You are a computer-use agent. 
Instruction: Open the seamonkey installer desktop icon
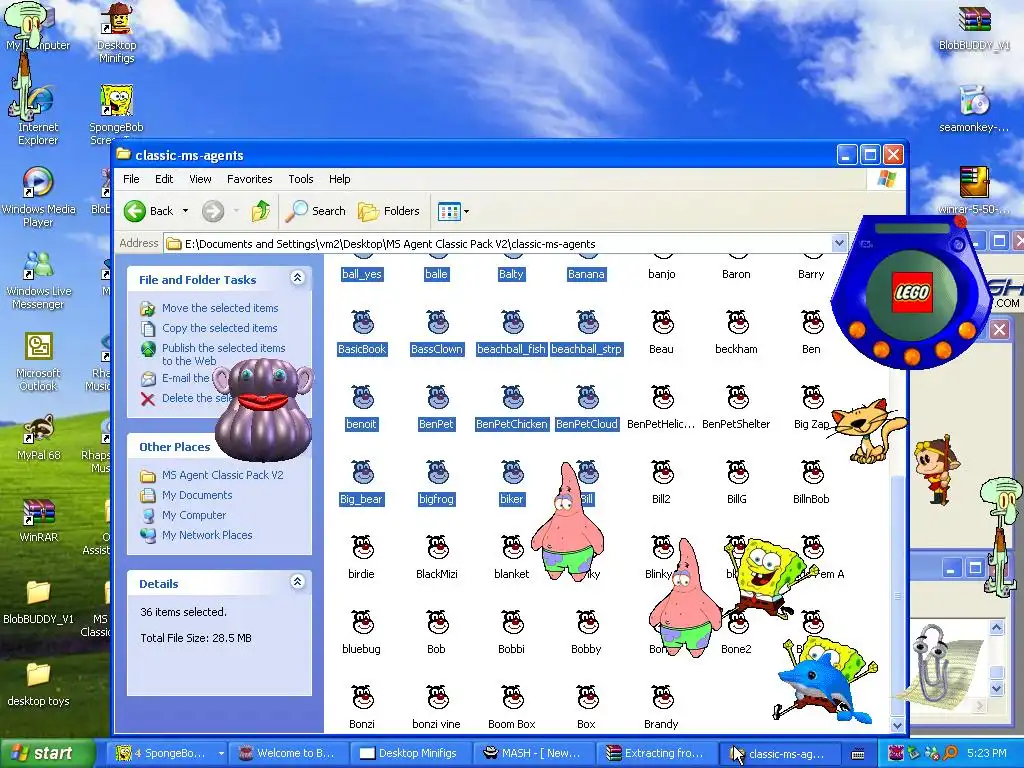(974, 108)
